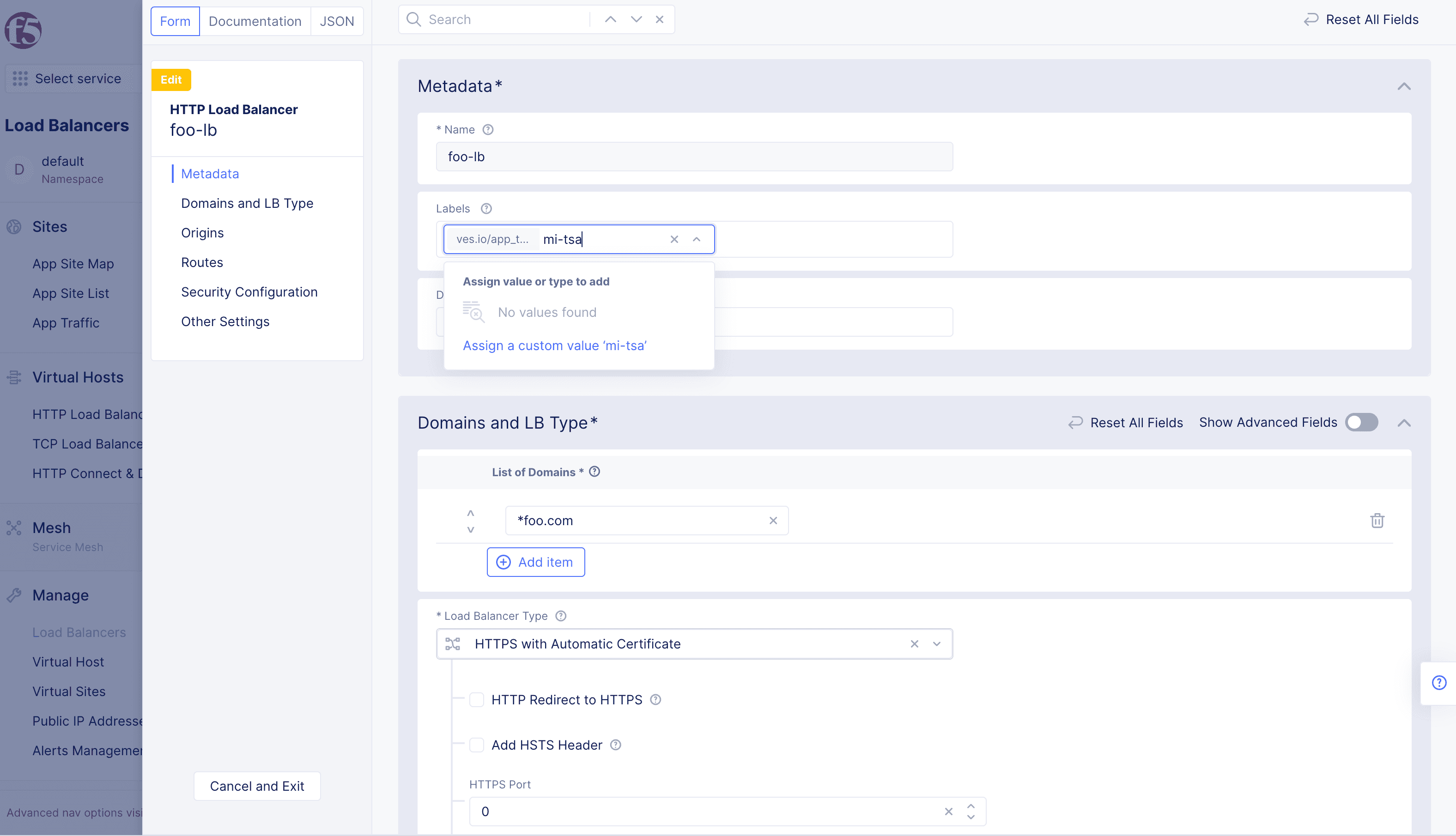1456x836 pixels.
Task: Switch to the JSON tab
Action: coord(337,20)
